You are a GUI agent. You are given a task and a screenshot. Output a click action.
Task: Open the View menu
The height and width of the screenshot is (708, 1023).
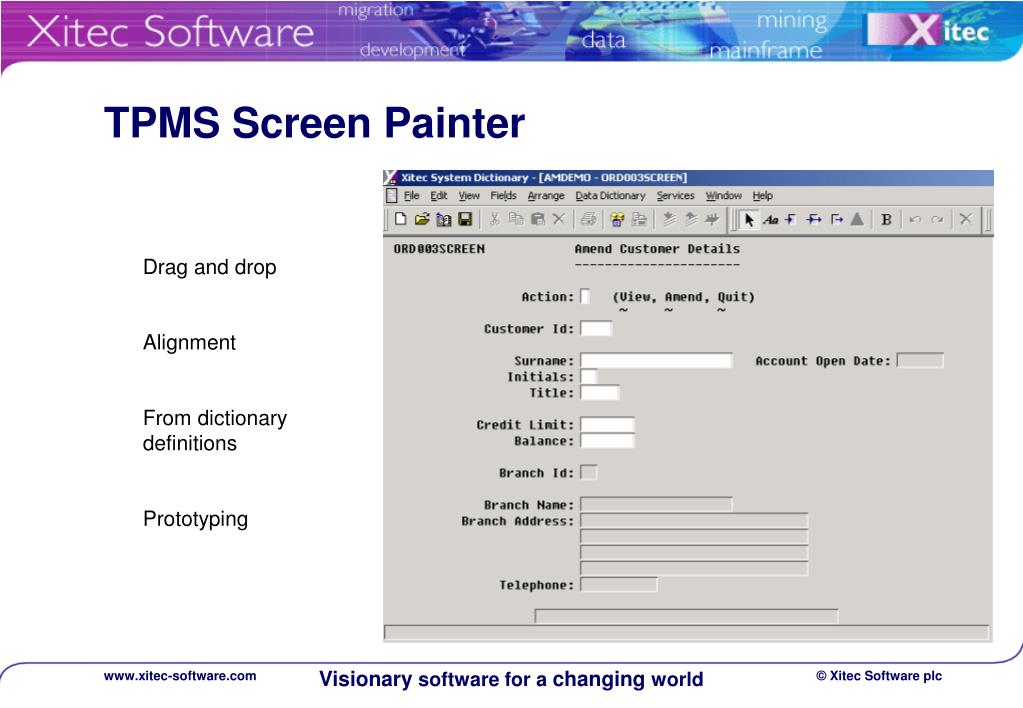469,196
